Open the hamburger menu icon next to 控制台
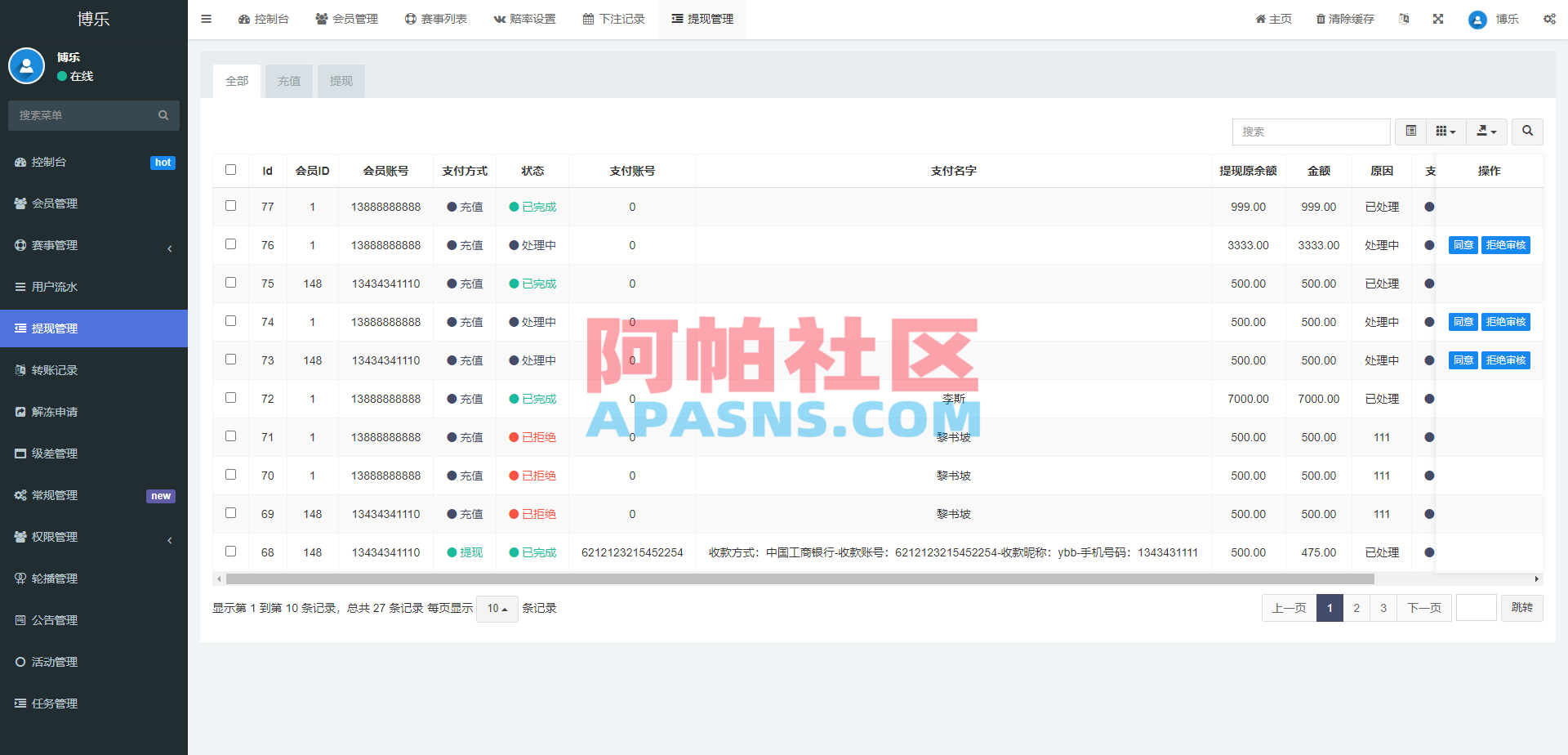 (x=206, y=18)
